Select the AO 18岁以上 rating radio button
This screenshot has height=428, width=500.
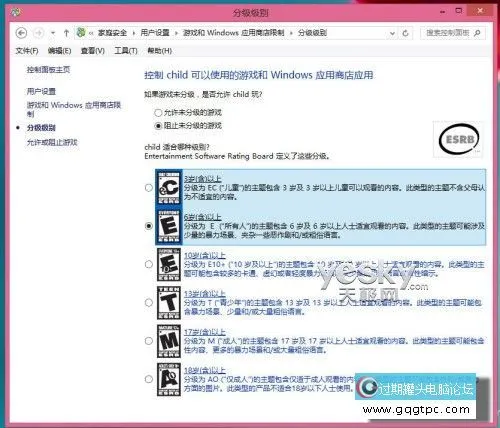[x=149, y=379]
